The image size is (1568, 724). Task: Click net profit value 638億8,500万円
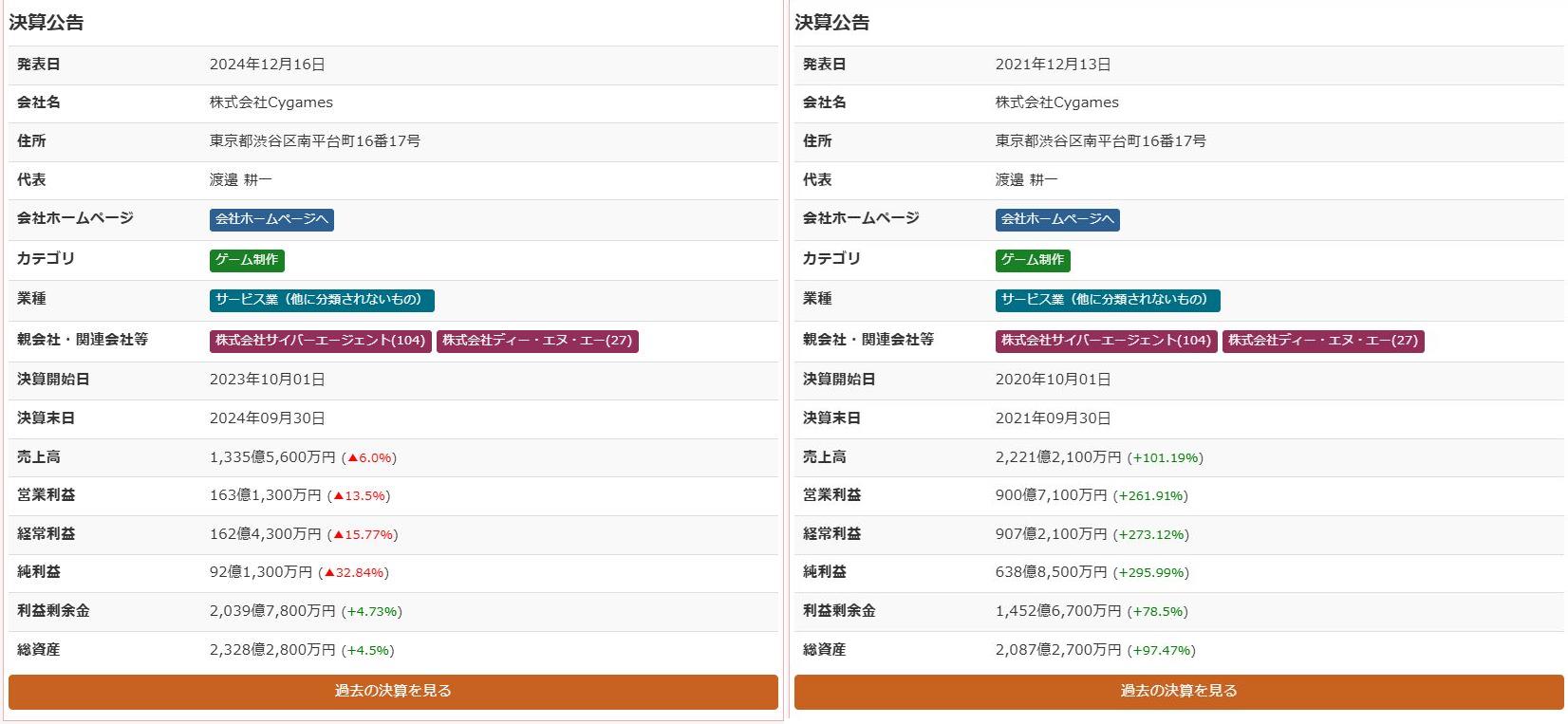[1051, 572]
